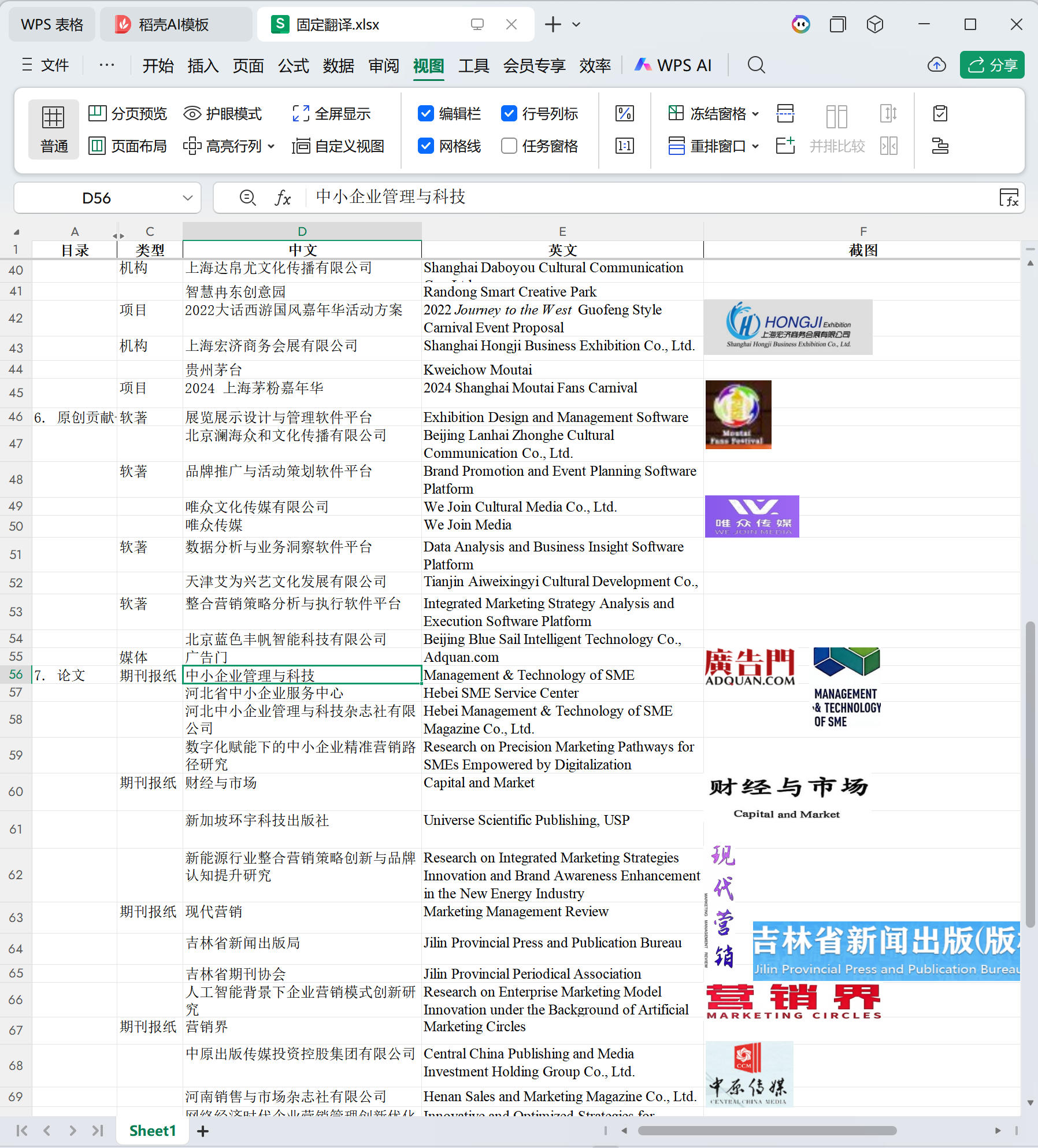Enter 全屏显示 full screen display
This screenshot has width=1038, height=1148.
332,113
